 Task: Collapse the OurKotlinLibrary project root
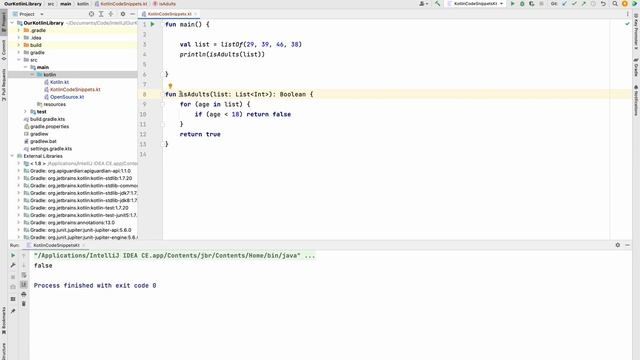[x=12, y=23]
